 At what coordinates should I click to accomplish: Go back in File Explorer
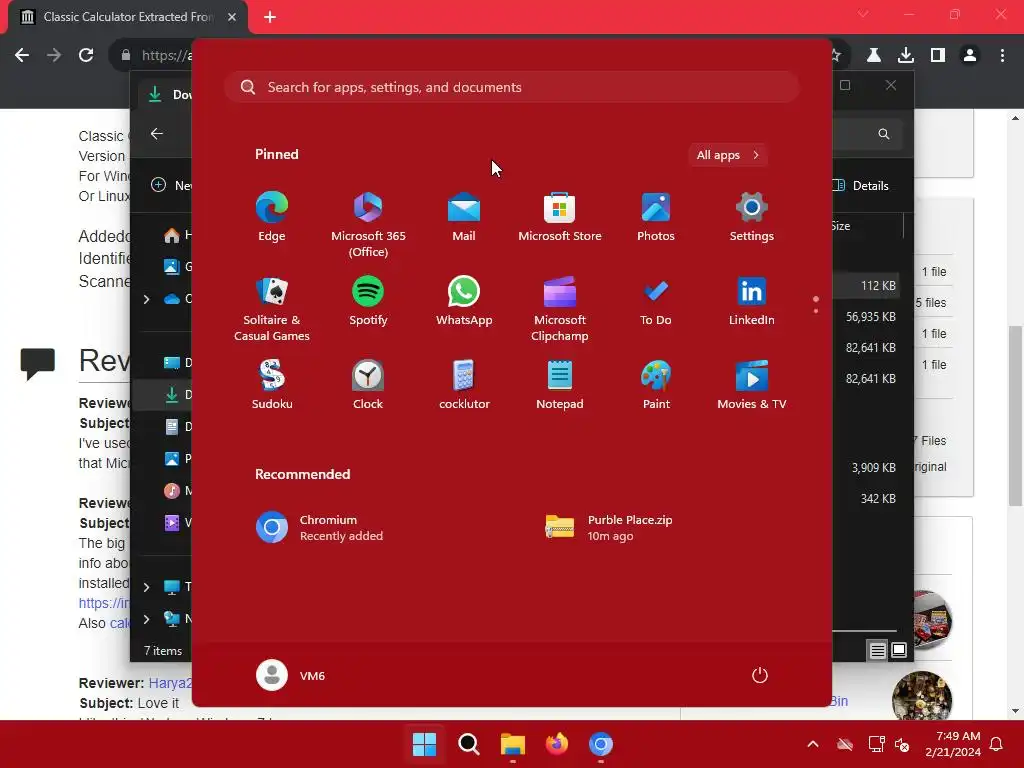click(x=157, y=134)
